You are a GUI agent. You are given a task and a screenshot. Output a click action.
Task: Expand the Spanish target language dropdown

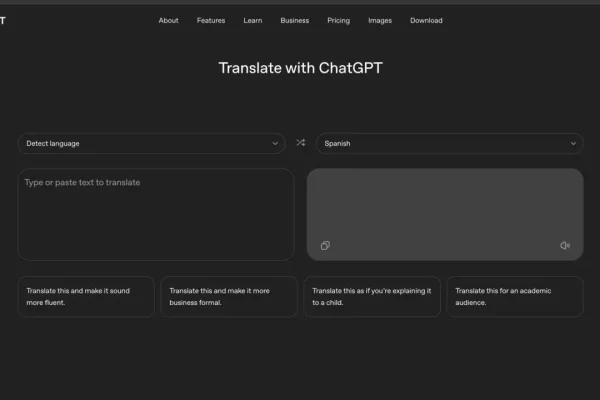pos(449,143)
